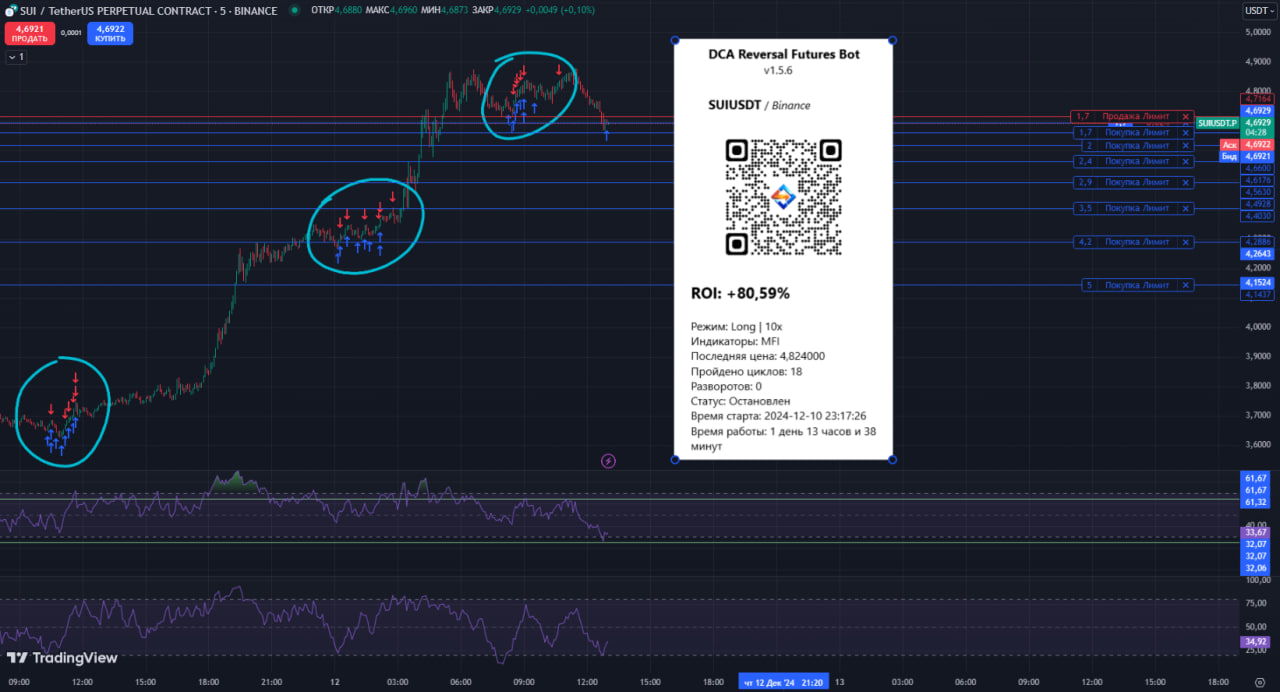Click the DCA Reversal Futures Bot heading
The height and width of the screenshot is (692, 1280).
[783, 55]
